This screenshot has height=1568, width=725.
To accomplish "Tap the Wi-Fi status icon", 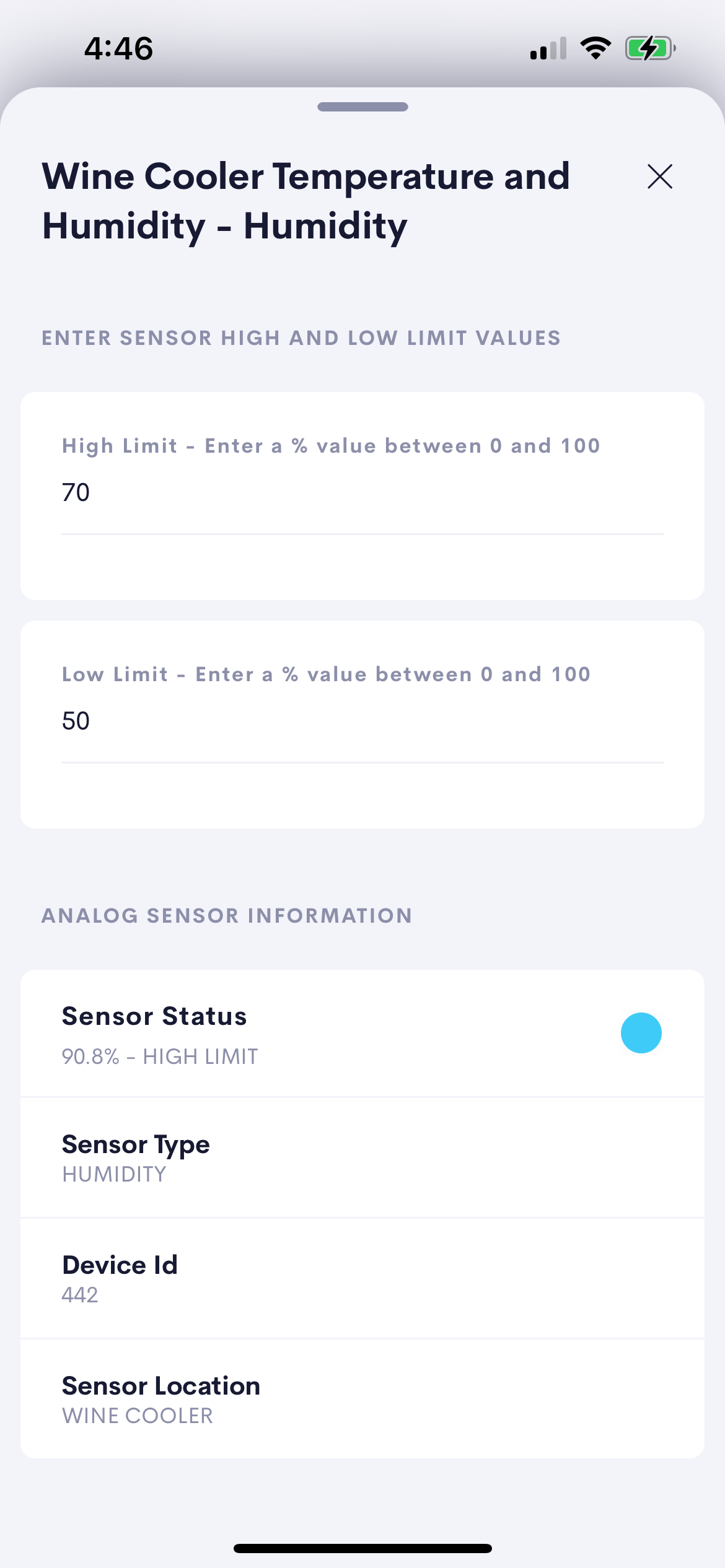I will 595,48.
